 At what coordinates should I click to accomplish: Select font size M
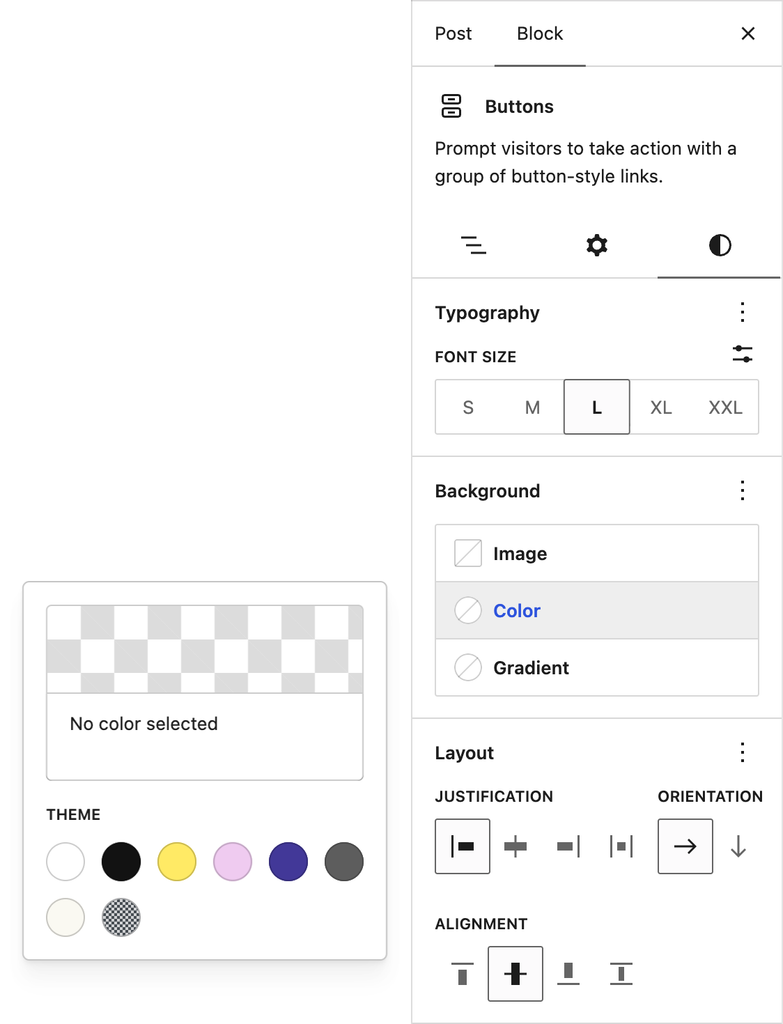point(532,407)
